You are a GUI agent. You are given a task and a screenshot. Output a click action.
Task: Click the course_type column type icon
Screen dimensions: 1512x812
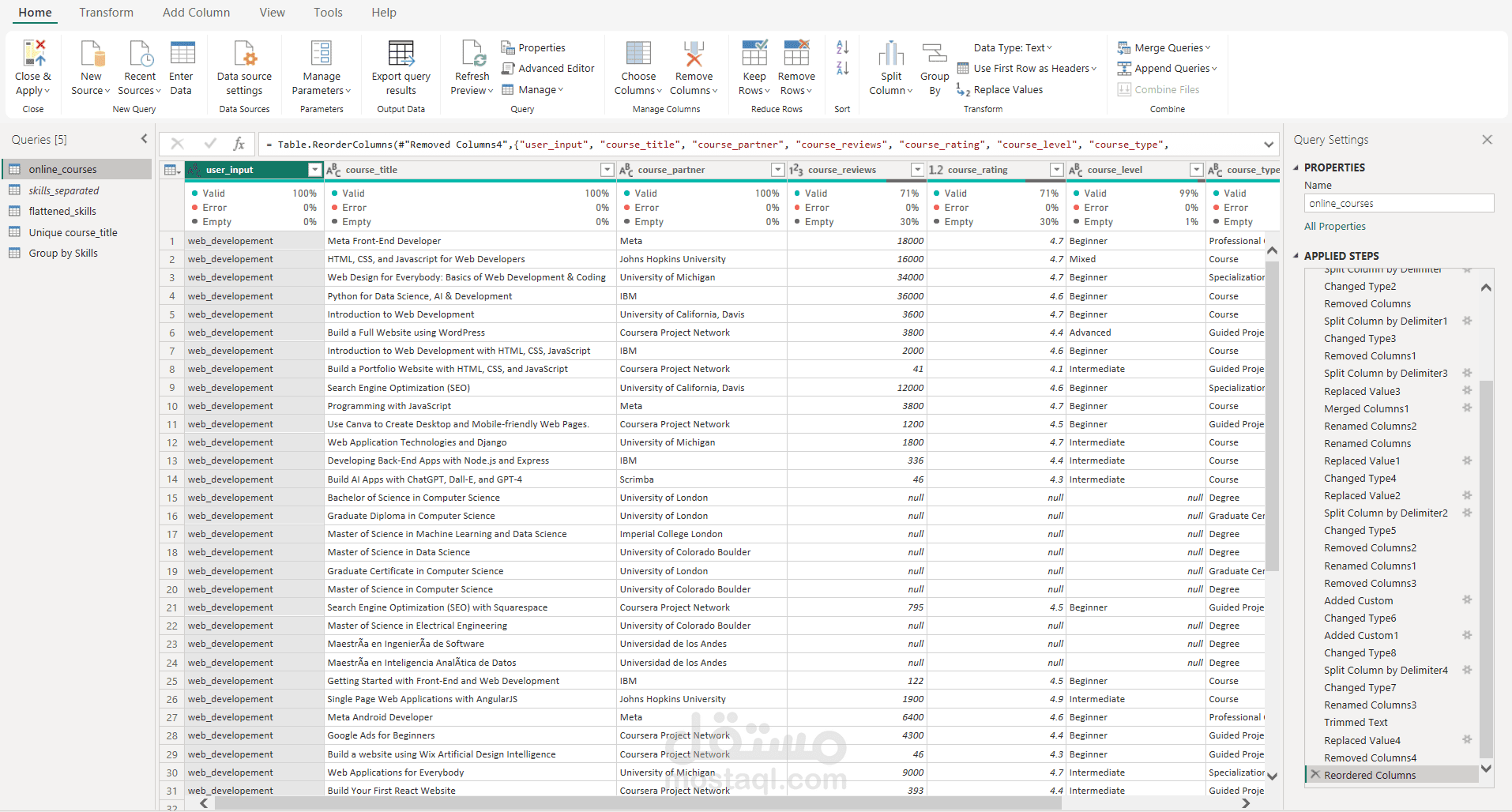[1215, 170]
